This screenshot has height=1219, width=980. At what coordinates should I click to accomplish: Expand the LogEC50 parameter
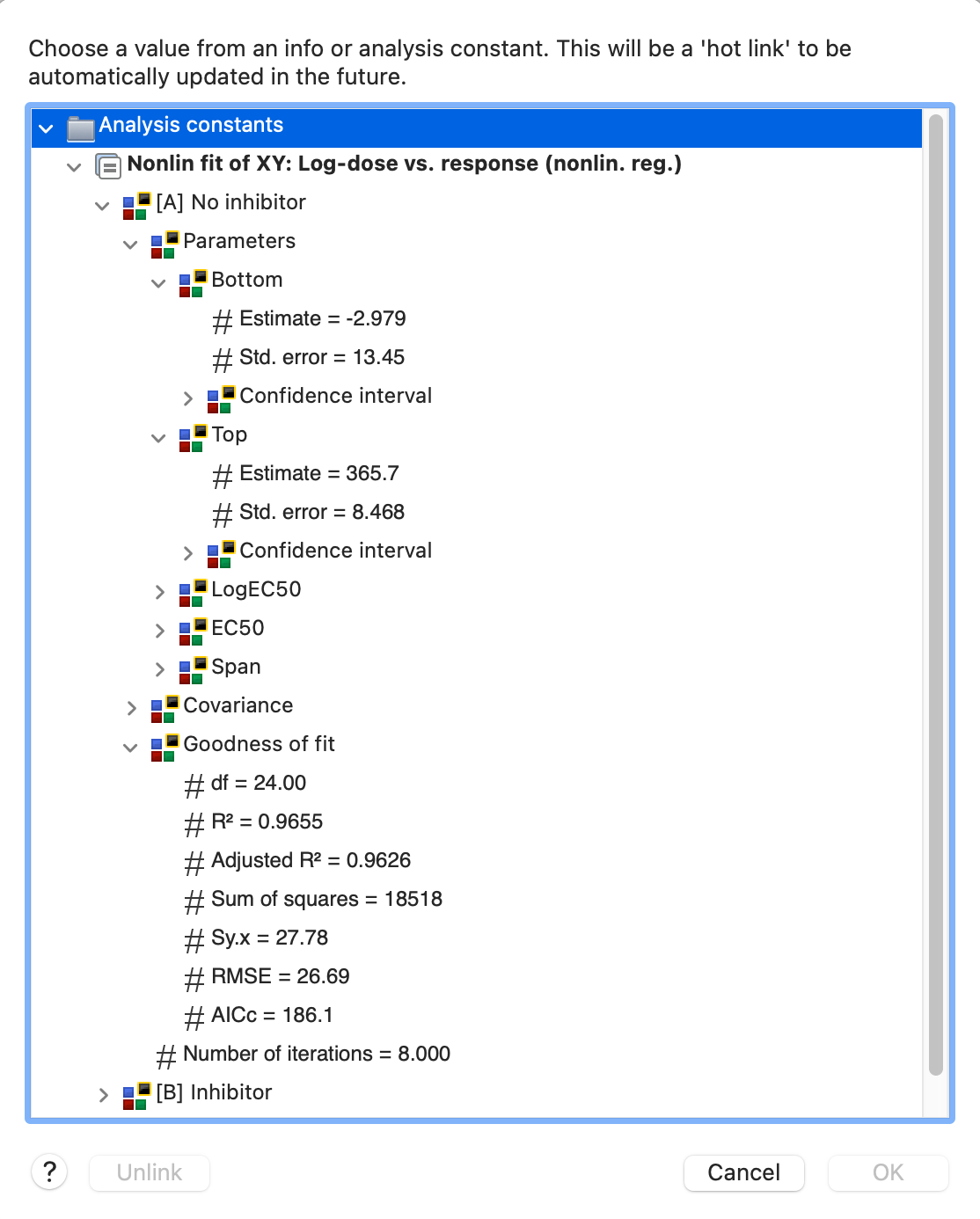pos(159,591)
